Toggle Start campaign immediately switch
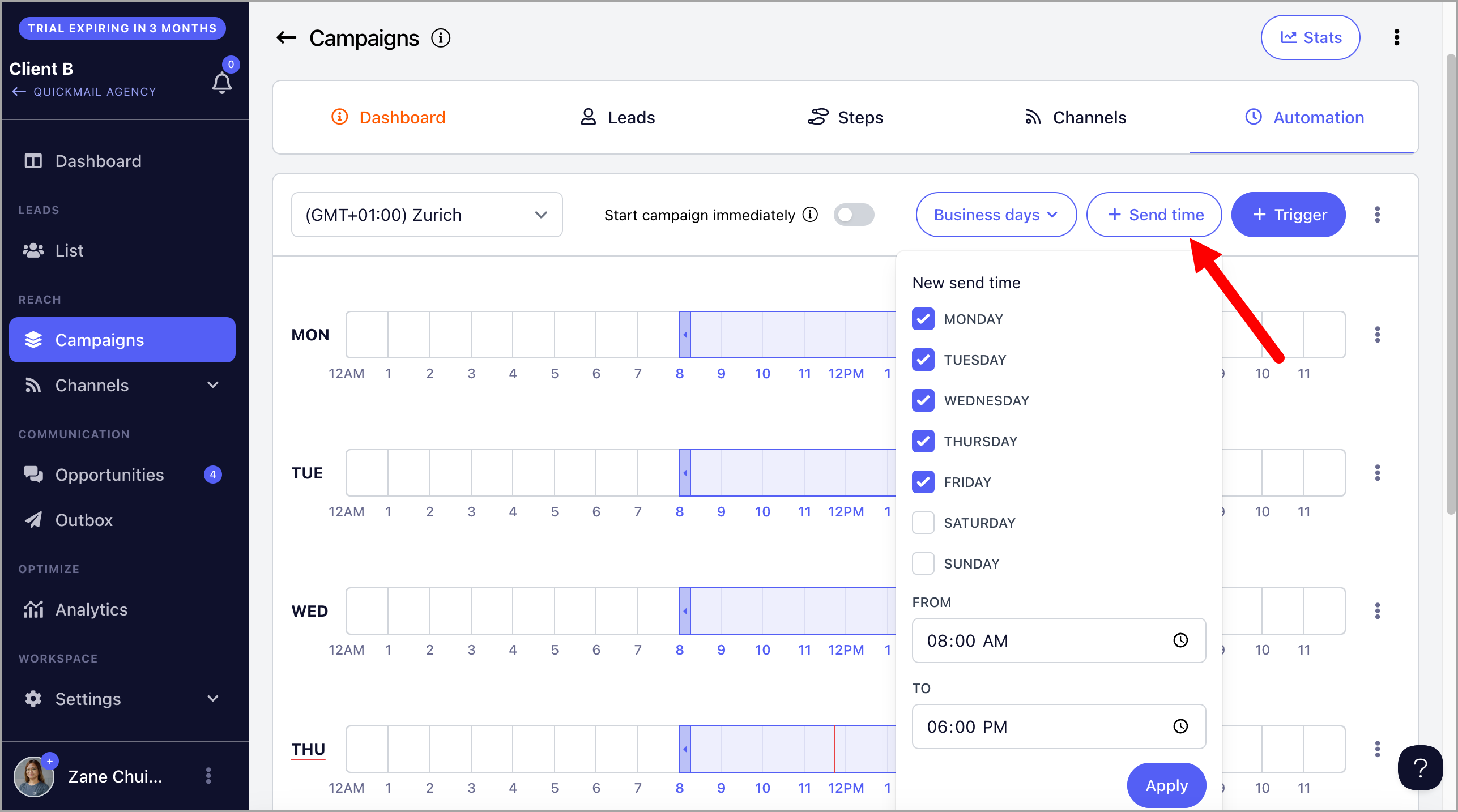 point(854,215)
